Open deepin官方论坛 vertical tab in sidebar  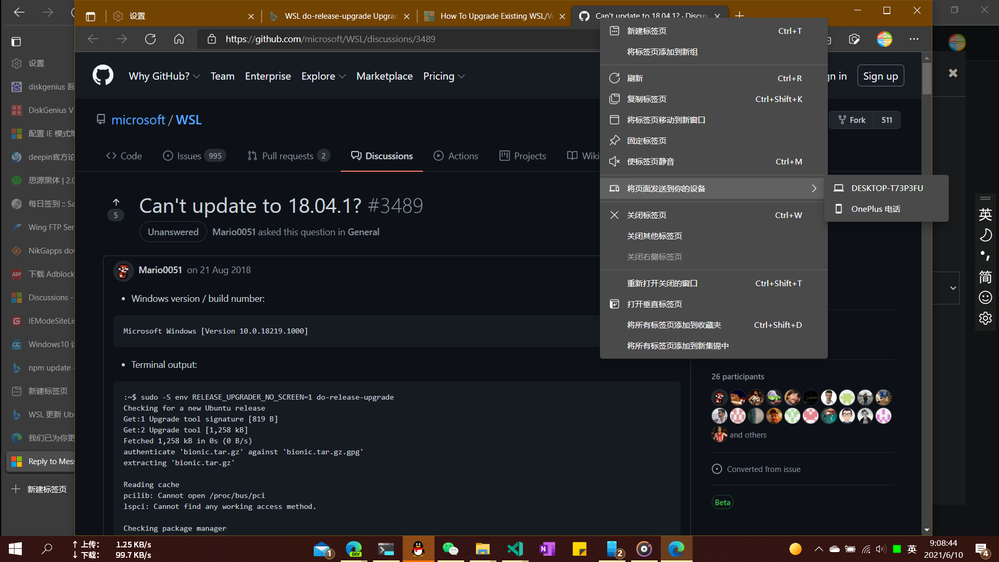pos(40,157)
